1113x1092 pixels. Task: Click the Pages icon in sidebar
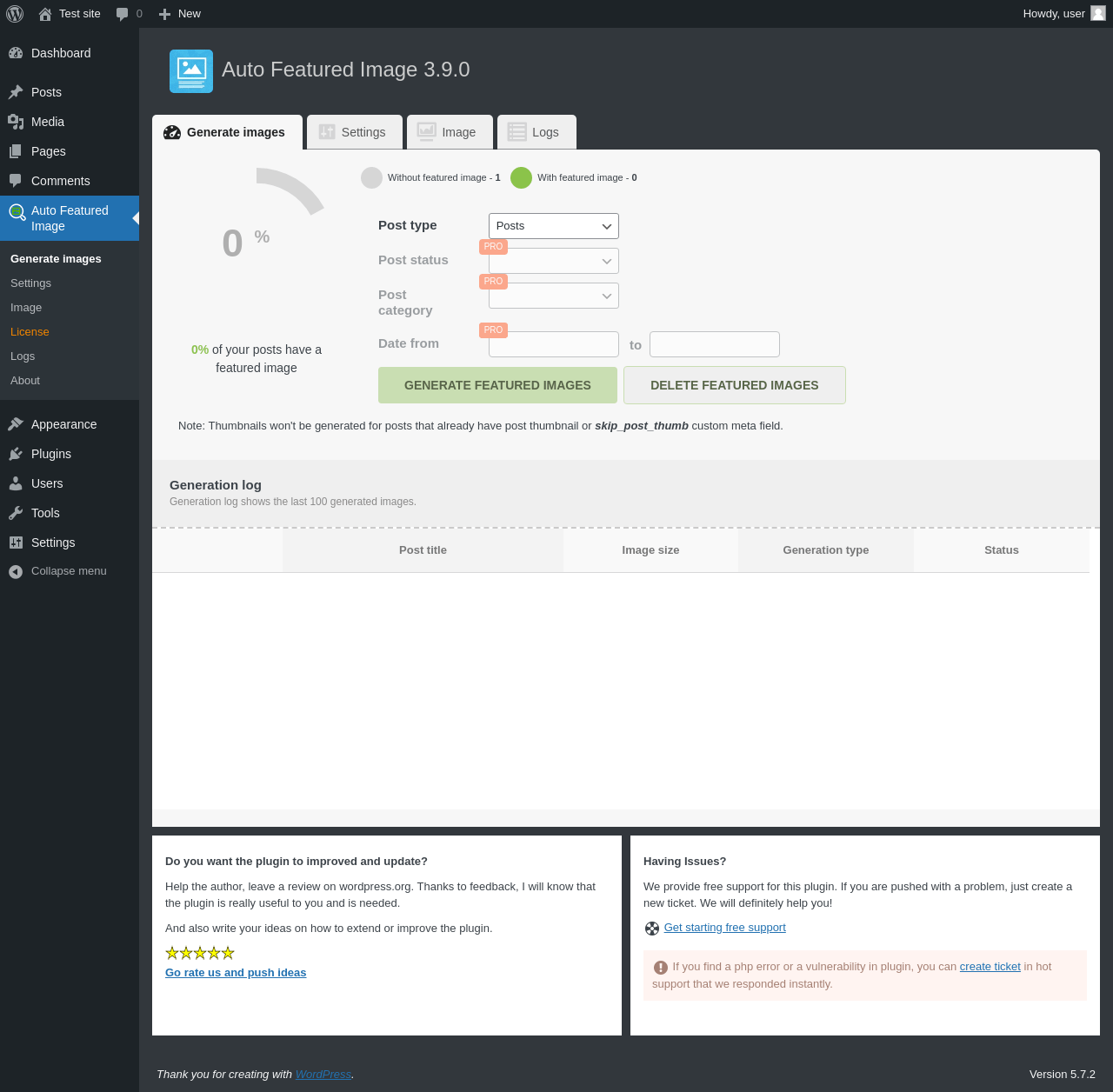coord(16,151)
